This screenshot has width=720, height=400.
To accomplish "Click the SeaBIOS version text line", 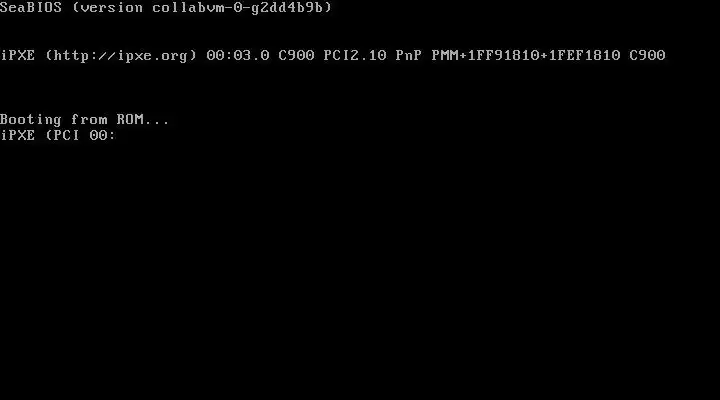I will [x=166, y=8].
